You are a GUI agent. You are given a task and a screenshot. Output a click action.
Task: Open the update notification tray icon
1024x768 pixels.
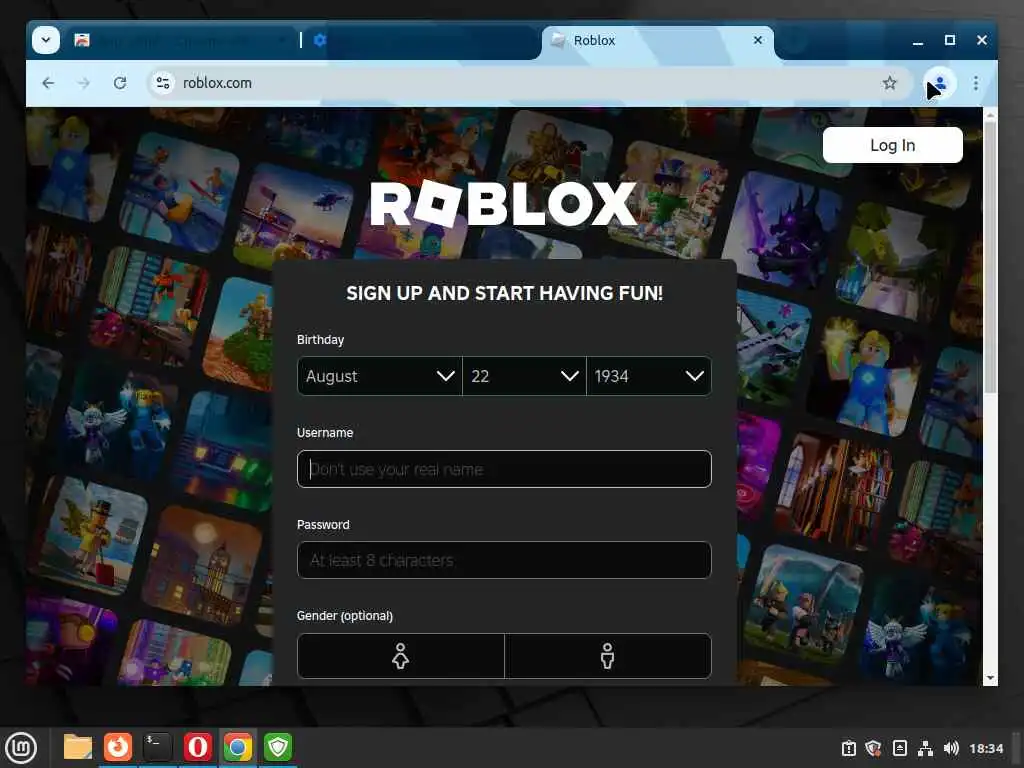click(848, 748)
